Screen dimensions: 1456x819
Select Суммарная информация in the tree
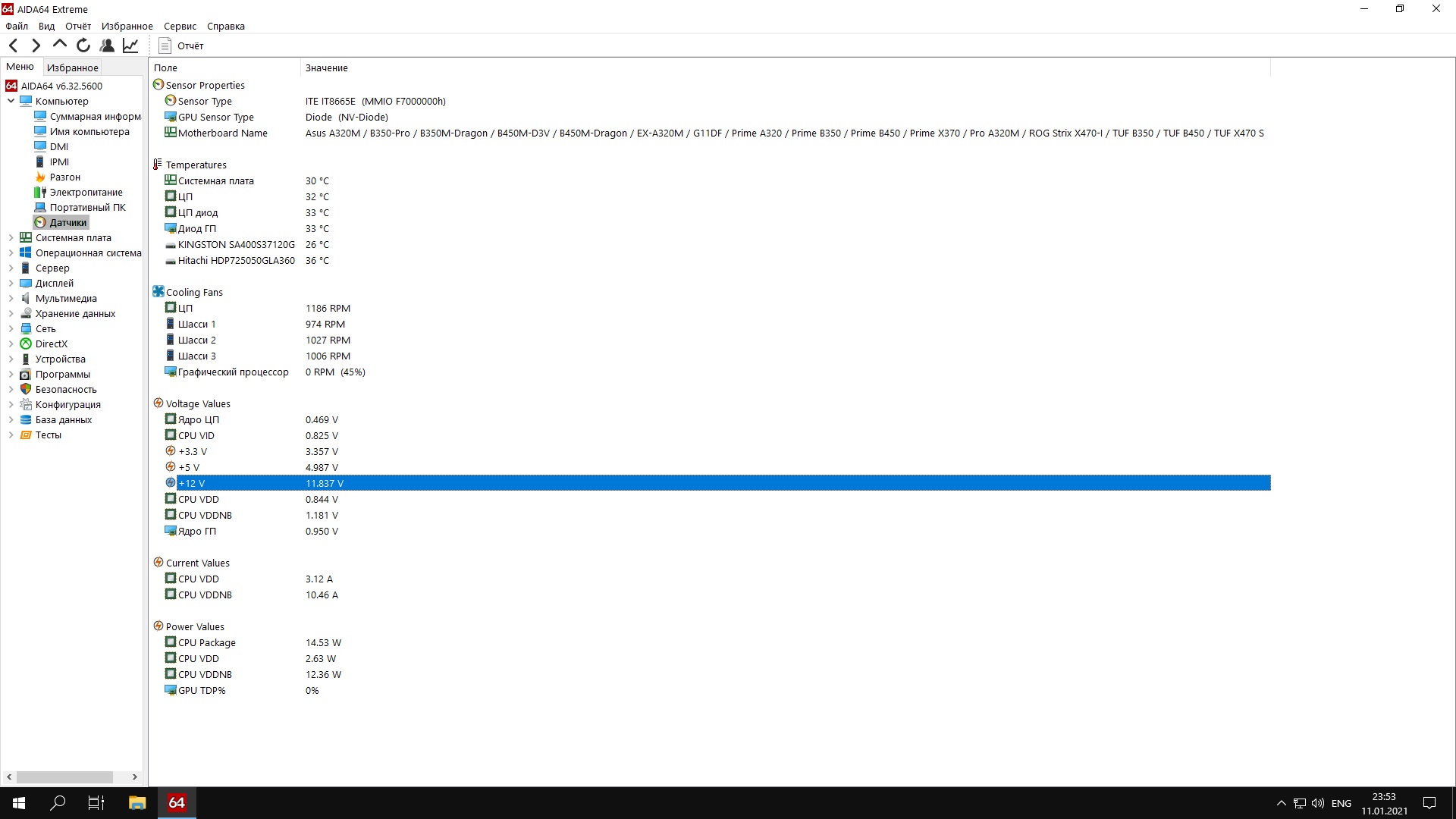point(88,116)
